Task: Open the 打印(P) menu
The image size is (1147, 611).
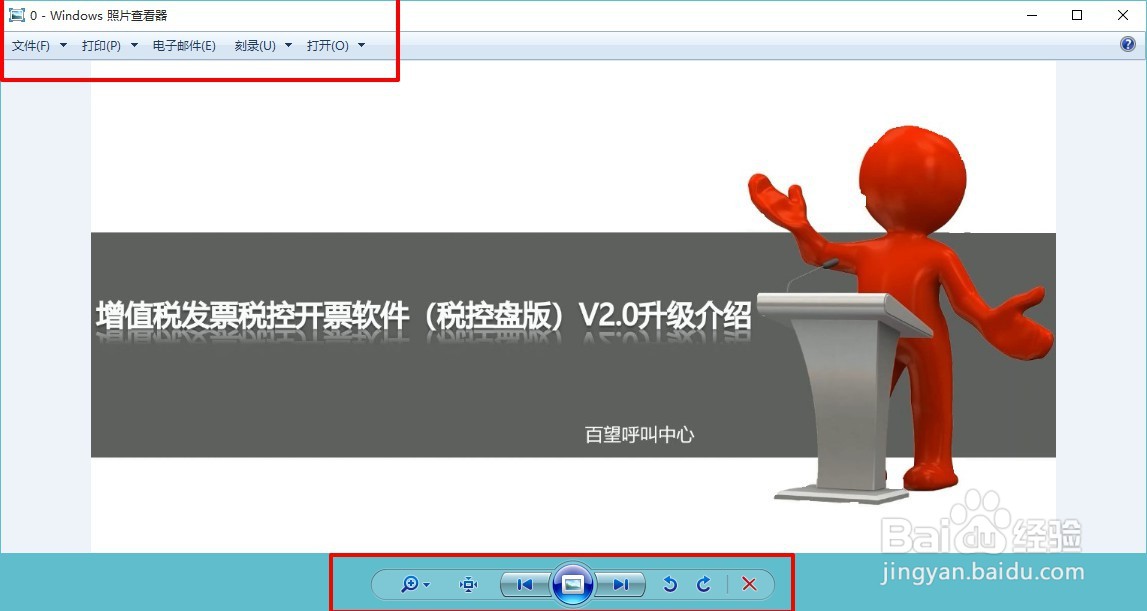Action: [101, 45]
